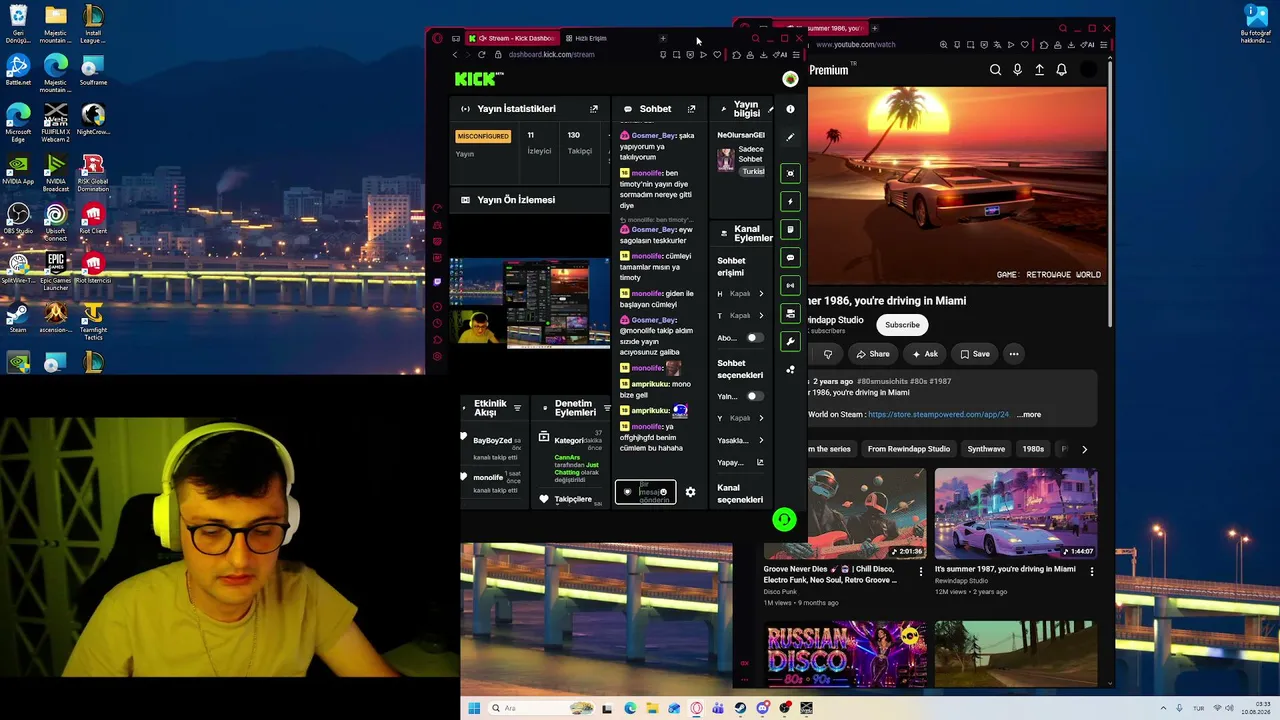Search YouTube with the magnifier icon

click(995, 70)
